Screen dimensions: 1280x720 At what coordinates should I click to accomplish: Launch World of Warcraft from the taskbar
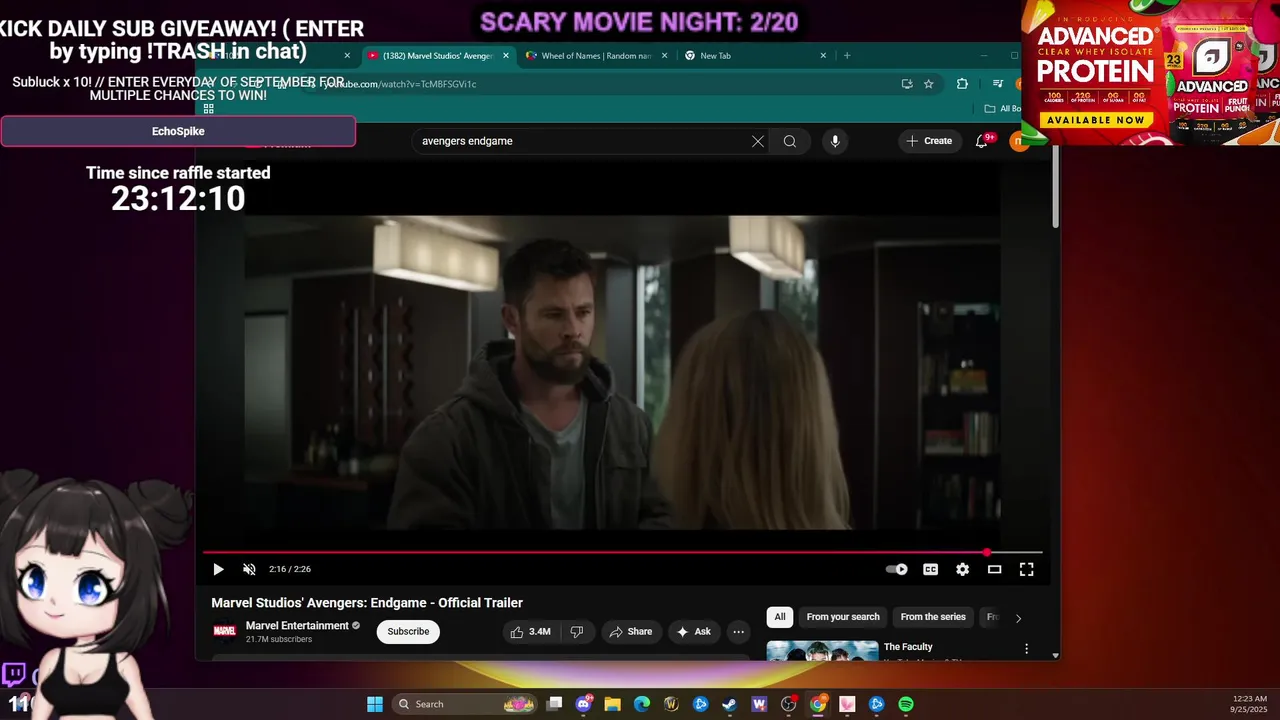(x=671, y=704)
